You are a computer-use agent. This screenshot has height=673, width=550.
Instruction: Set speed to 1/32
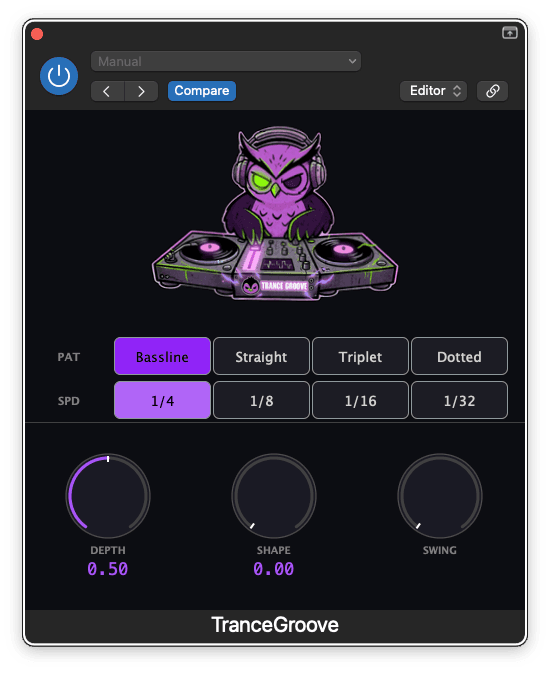point(459,400)
